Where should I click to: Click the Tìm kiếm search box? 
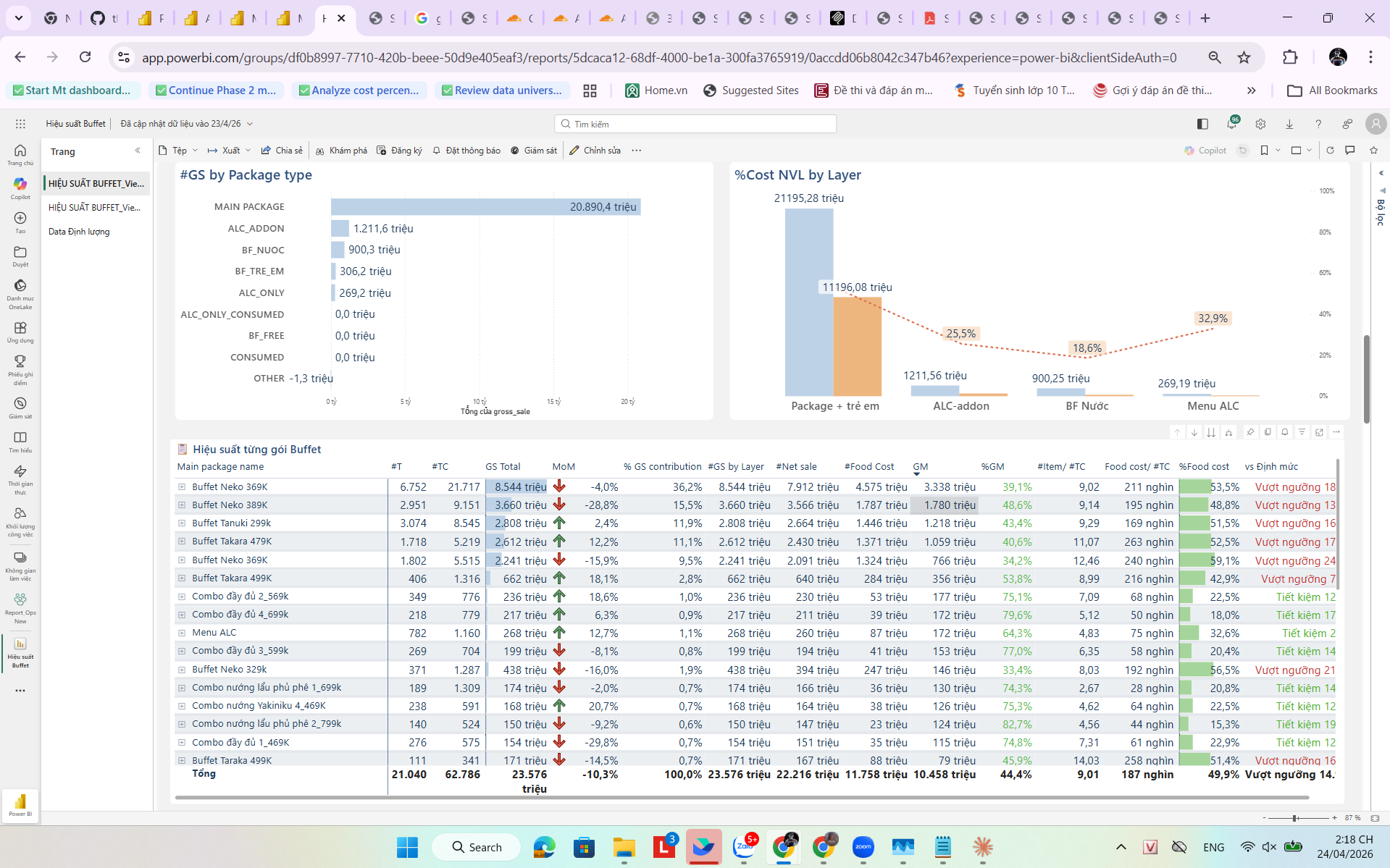coord(695,124)
